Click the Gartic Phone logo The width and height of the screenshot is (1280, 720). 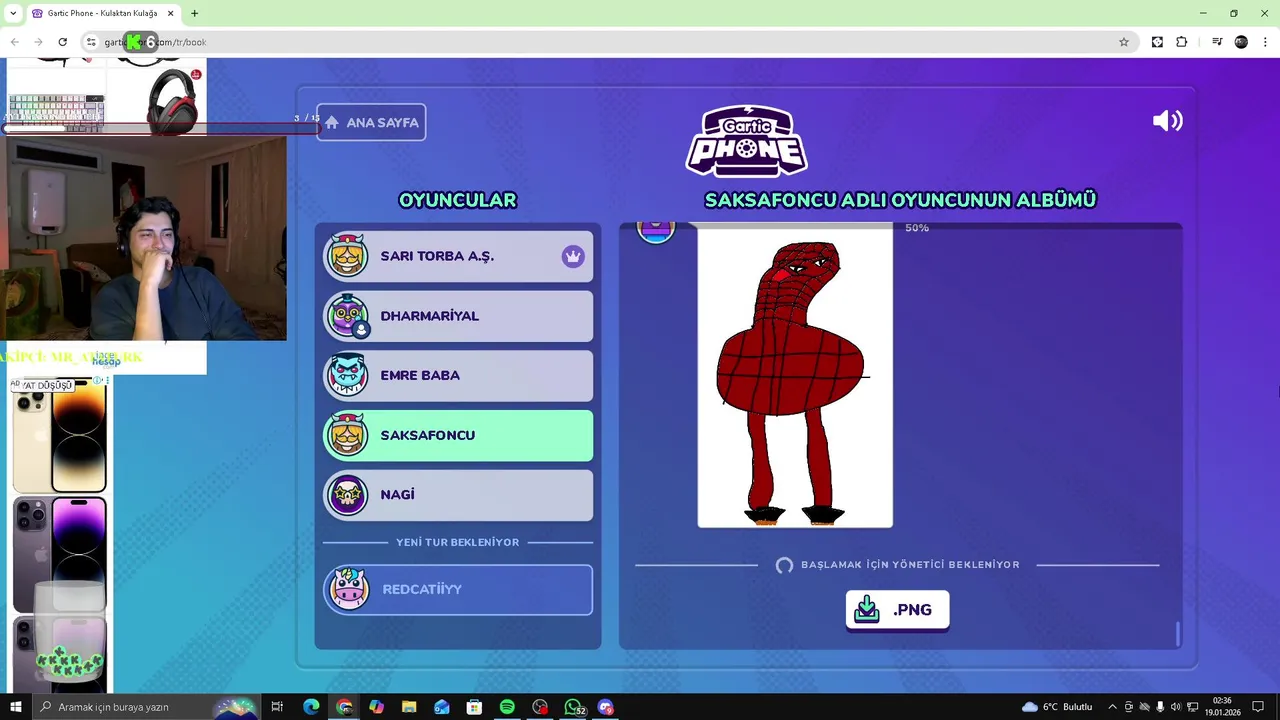click(746, 141)
